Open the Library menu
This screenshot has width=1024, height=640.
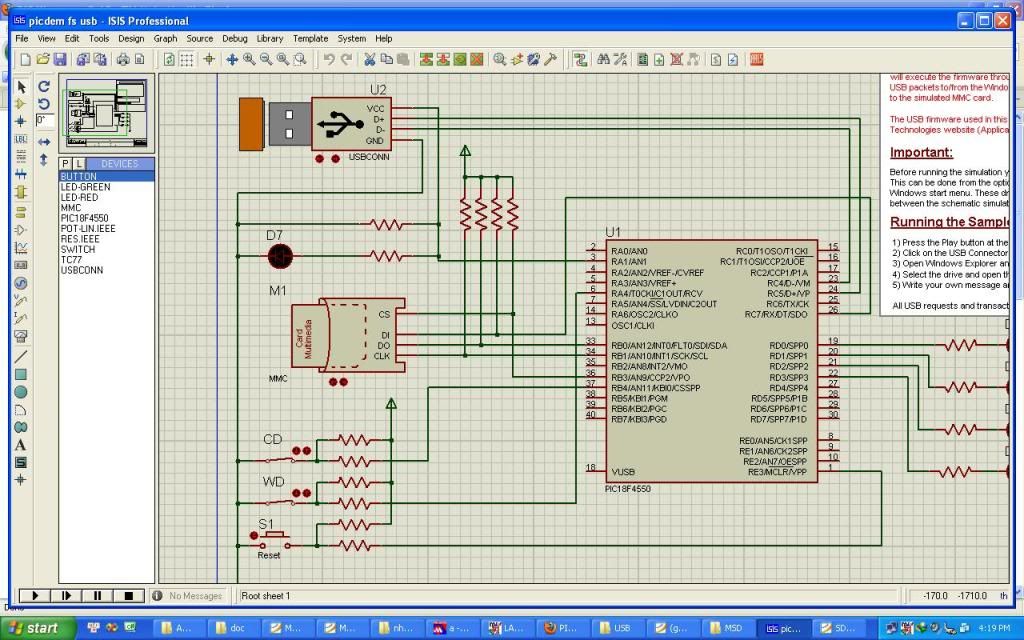(270, 39)
